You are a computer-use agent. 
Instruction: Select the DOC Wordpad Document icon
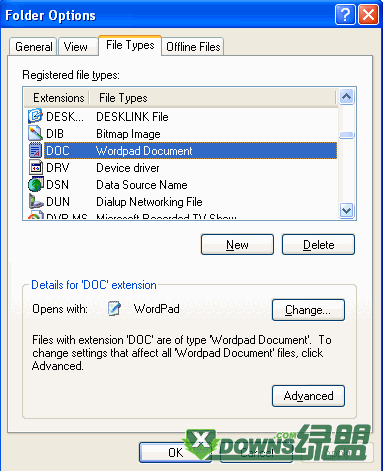coord(35,150)
